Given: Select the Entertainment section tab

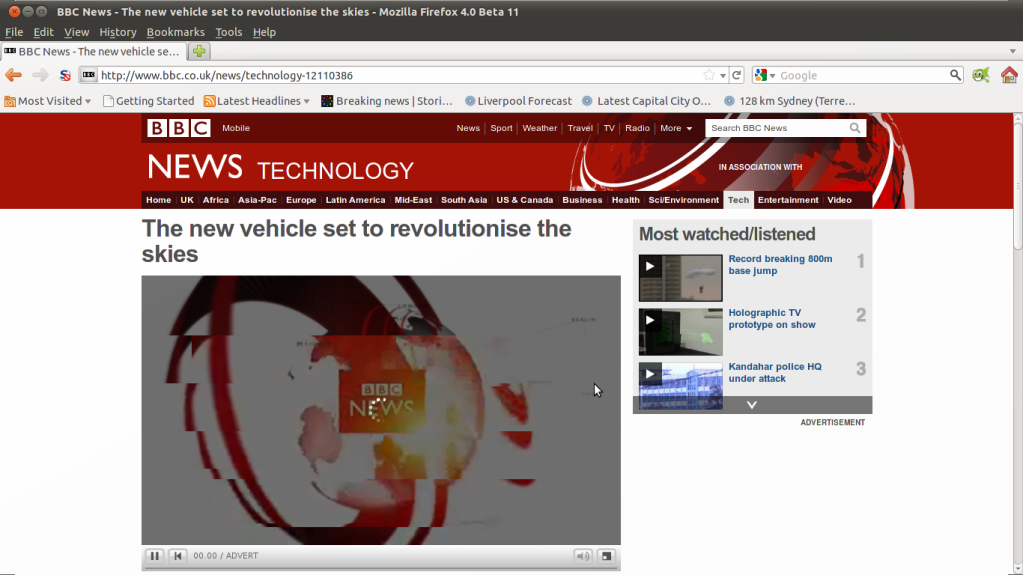Looking at the screenshot, I should pos(788,200).
